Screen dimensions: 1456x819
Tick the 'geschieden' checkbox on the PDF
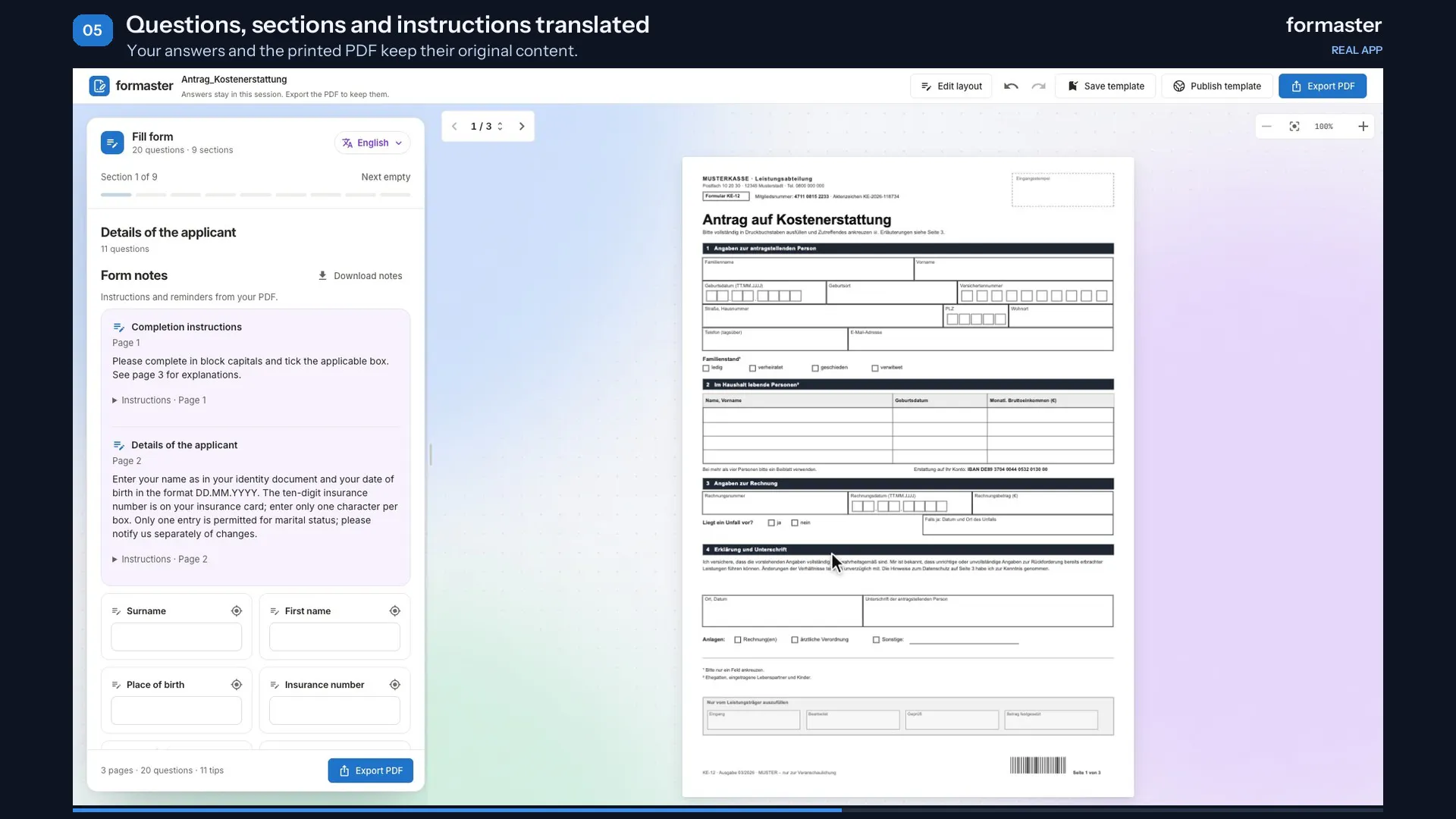click(815, 369)
